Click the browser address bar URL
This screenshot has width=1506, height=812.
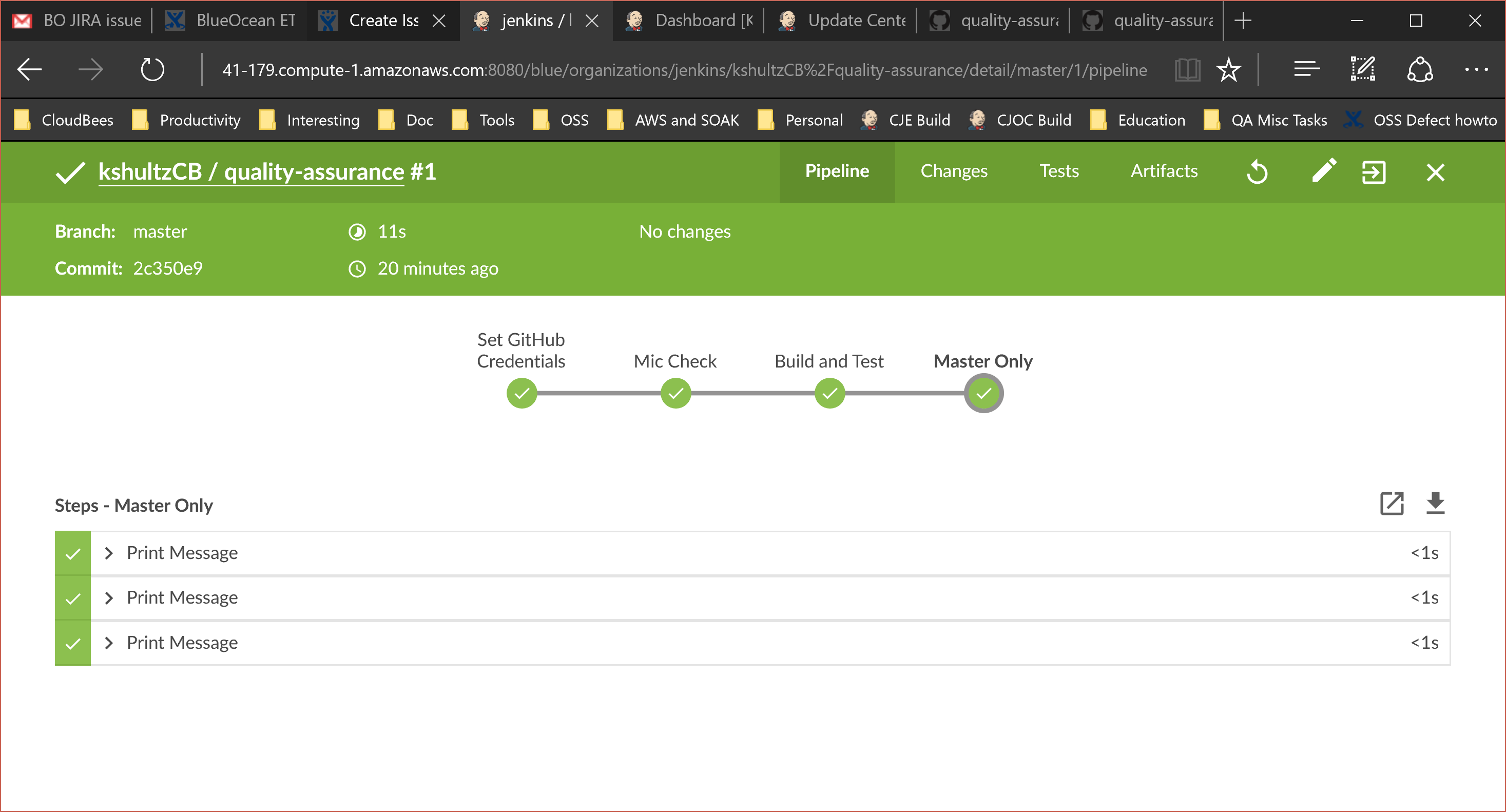684,70
